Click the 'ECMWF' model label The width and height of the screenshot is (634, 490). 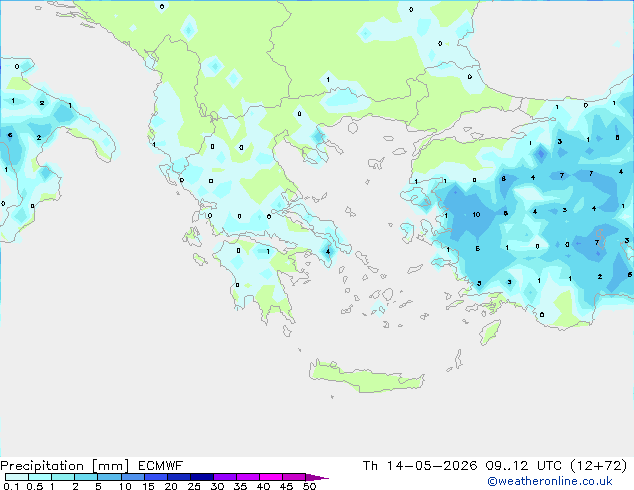161,466
